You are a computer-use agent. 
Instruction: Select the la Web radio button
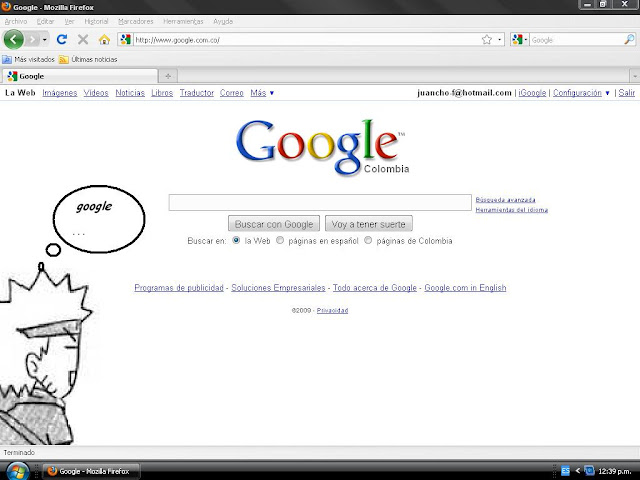pyautogui.click(x=236, y=240)
